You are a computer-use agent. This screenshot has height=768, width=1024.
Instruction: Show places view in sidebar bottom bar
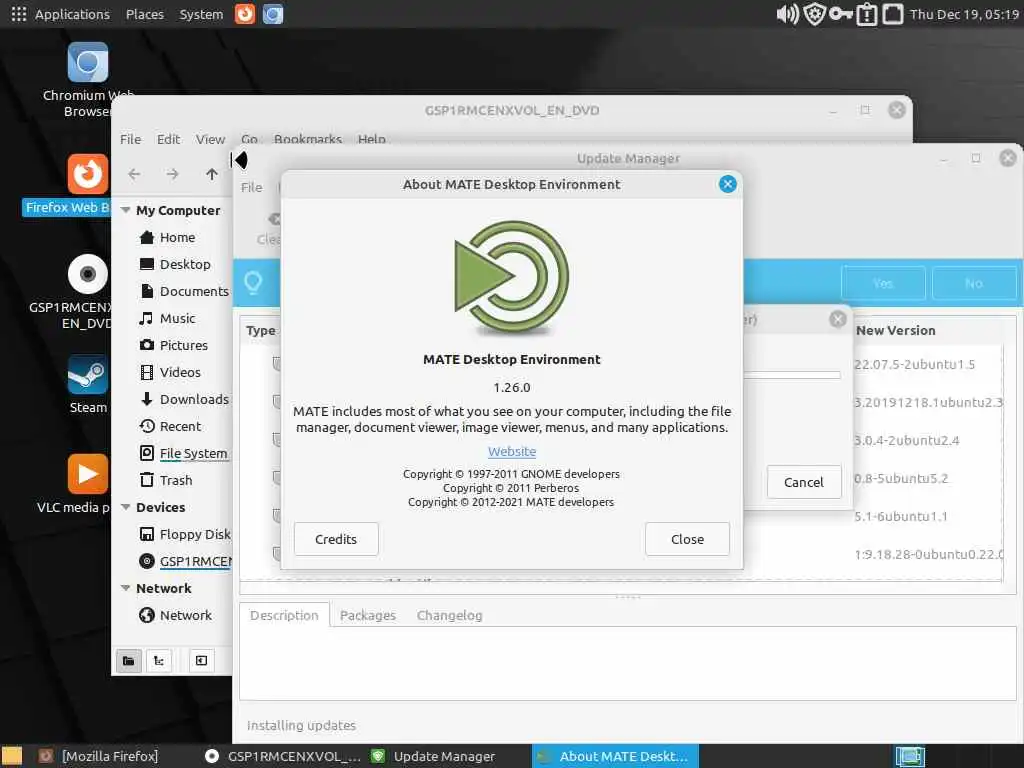point(129,661)
